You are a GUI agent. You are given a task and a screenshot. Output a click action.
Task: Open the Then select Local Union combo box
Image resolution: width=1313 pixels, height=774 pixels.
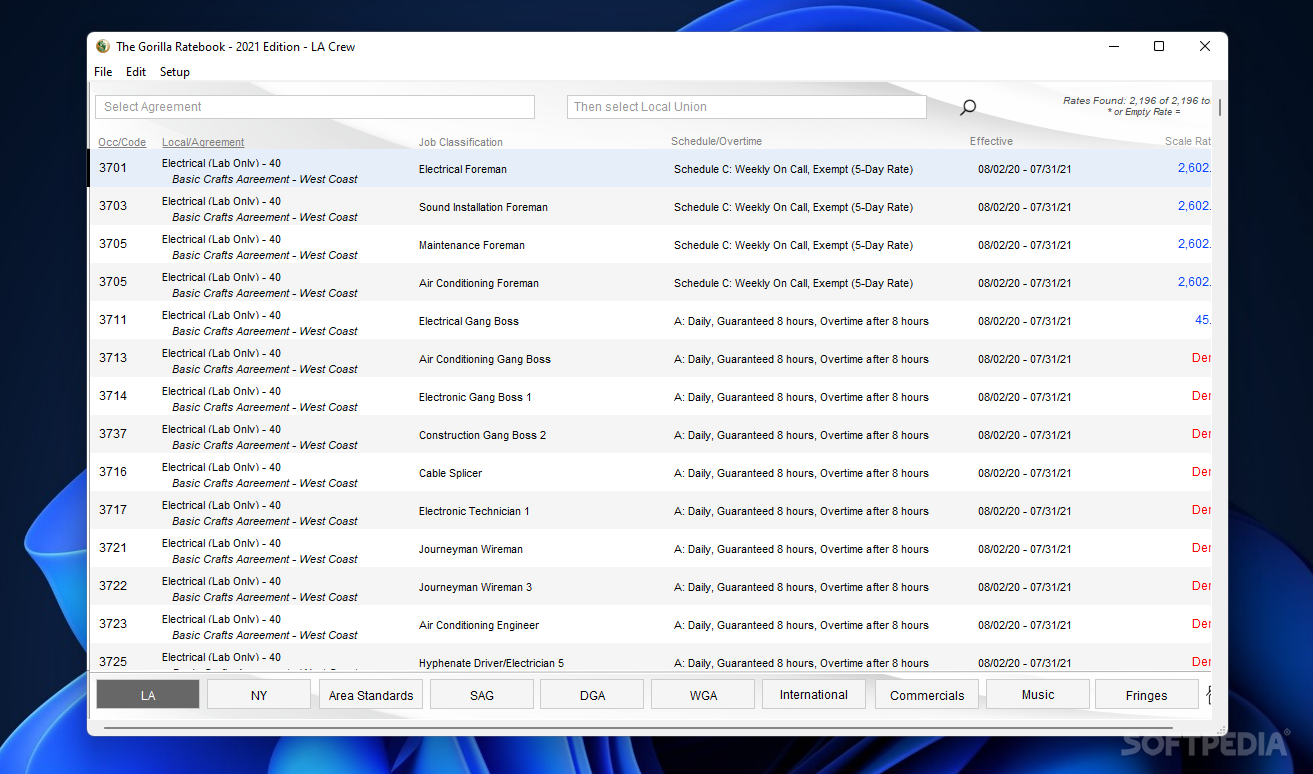click(x=747, y=107)
